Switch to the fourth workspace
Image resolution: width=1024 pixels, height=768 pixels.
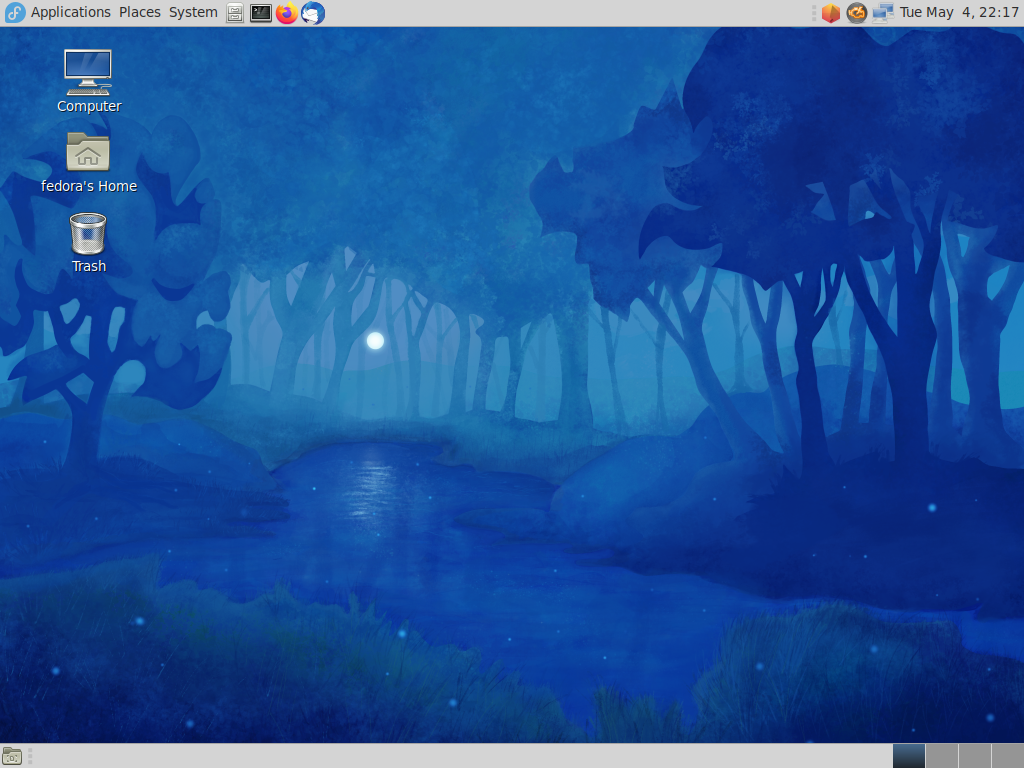[1007, 756]
